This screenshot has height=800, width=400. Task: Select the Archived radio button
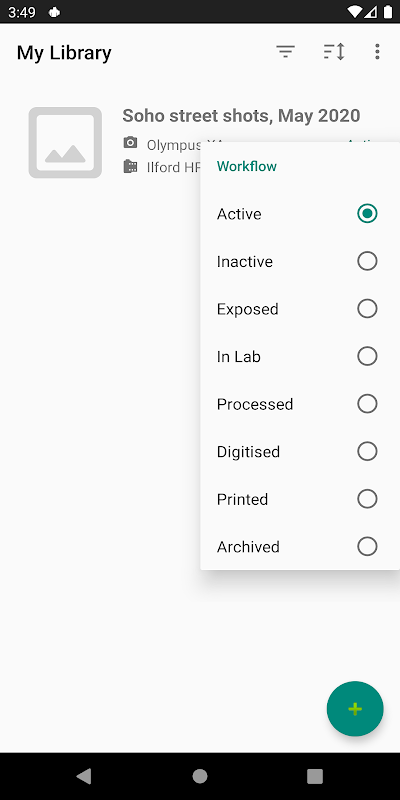367,546
